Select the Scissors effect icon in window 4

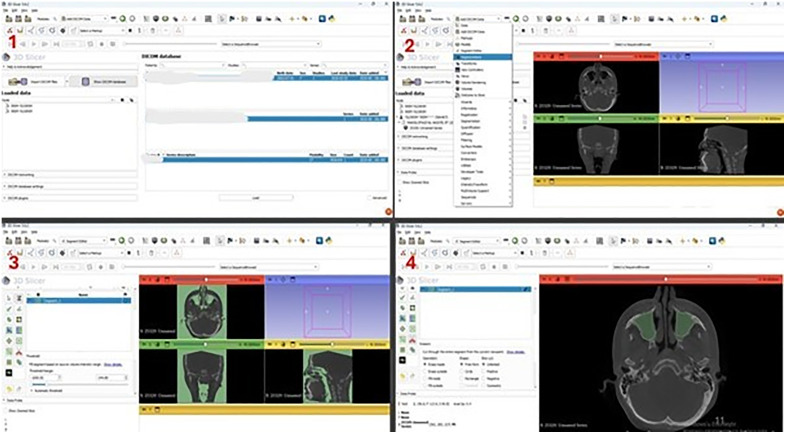coord(411,339)
